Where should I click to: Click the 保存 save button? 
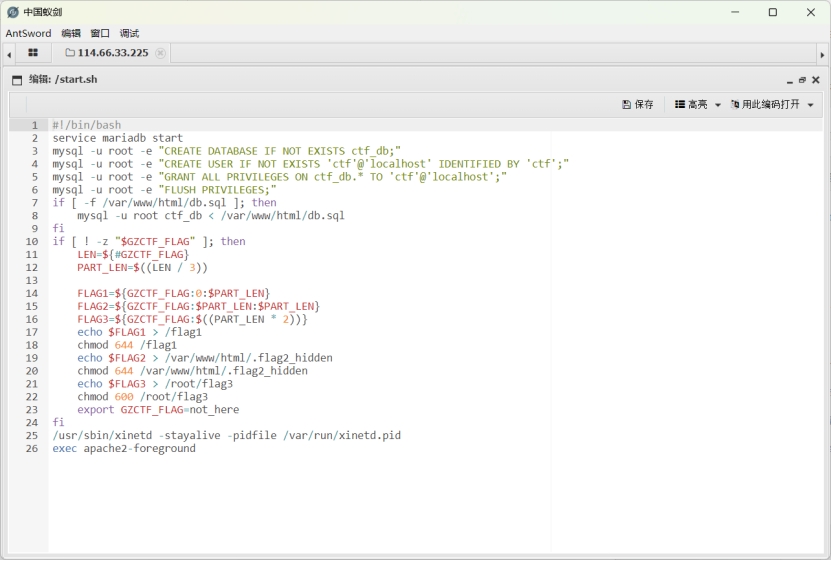pyautogui.click(x=638, y=105)
